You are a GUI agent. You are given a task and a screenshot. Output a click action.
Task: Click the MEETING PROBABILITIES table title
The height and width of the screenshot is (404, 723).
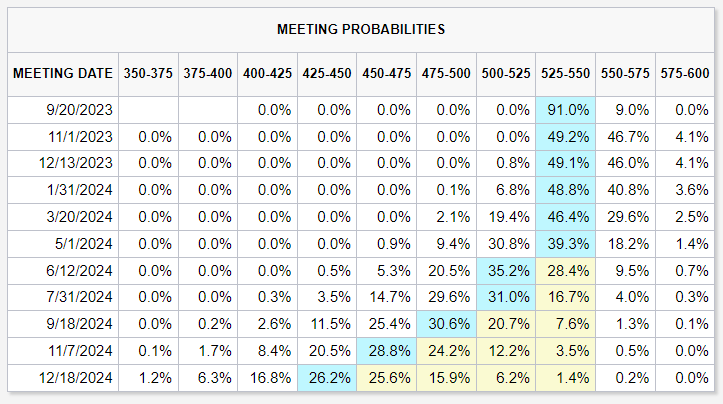click(x=361, y=29)
